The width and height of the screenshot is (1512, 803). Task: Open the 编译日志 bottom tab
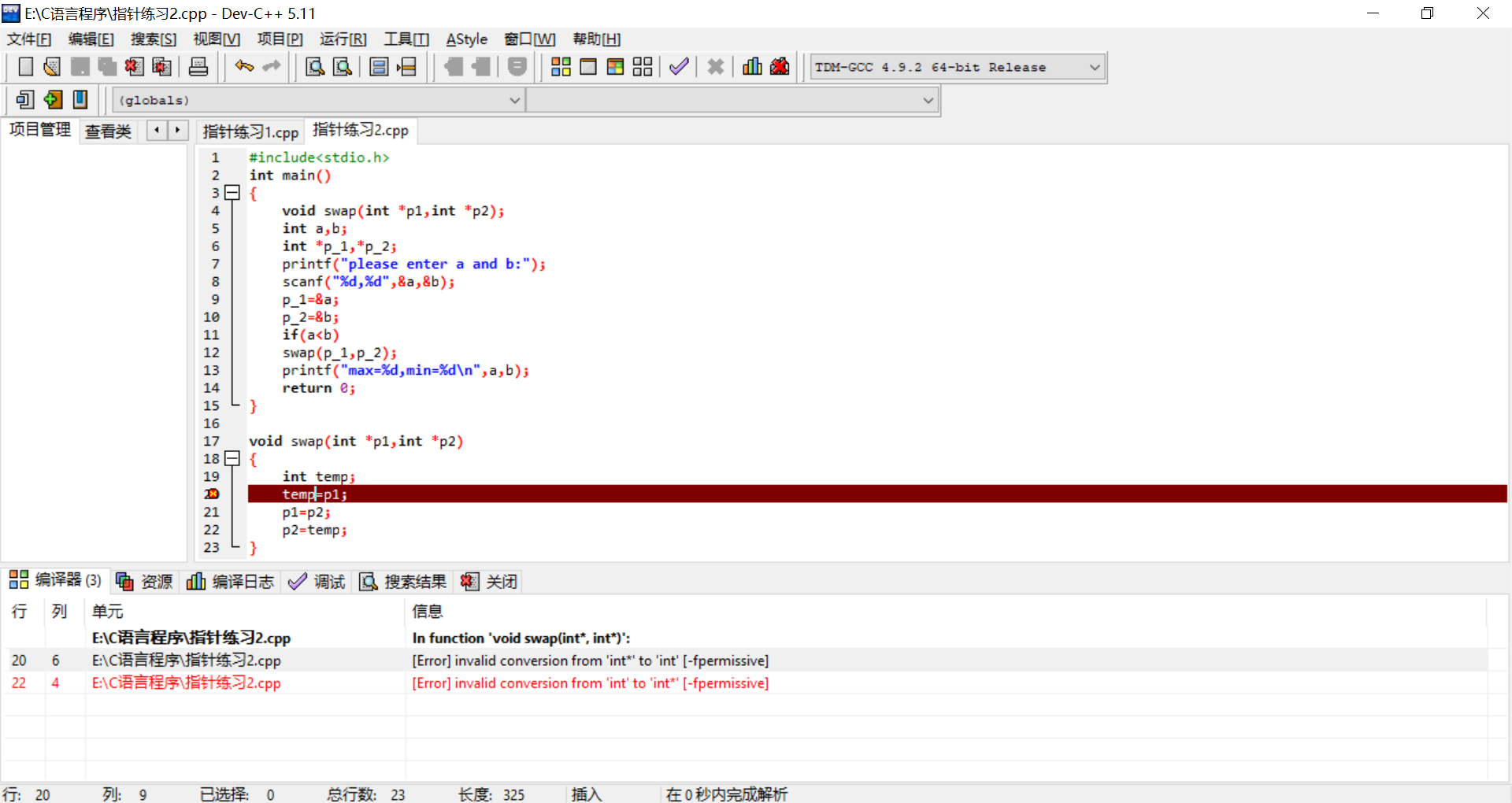[231, 581]
